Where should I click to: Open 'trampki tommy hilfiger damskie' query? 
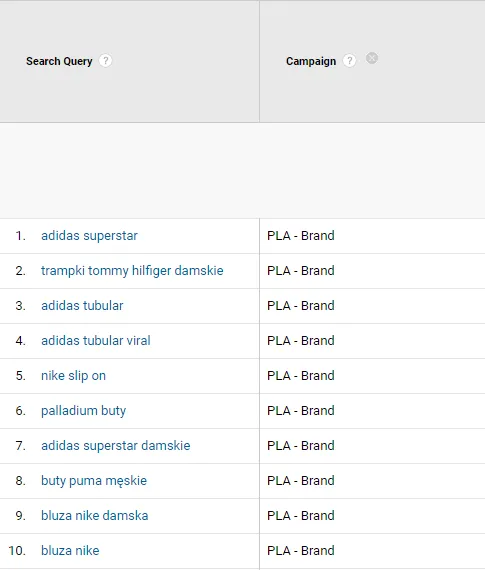point(132,271)
